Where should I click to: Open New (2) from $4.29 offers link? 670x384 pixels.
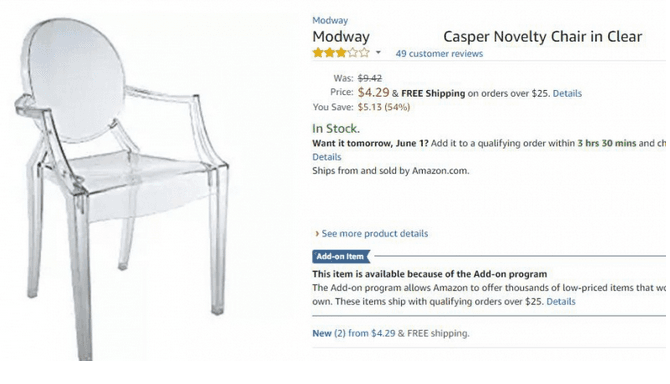click(x=354, y=333)
